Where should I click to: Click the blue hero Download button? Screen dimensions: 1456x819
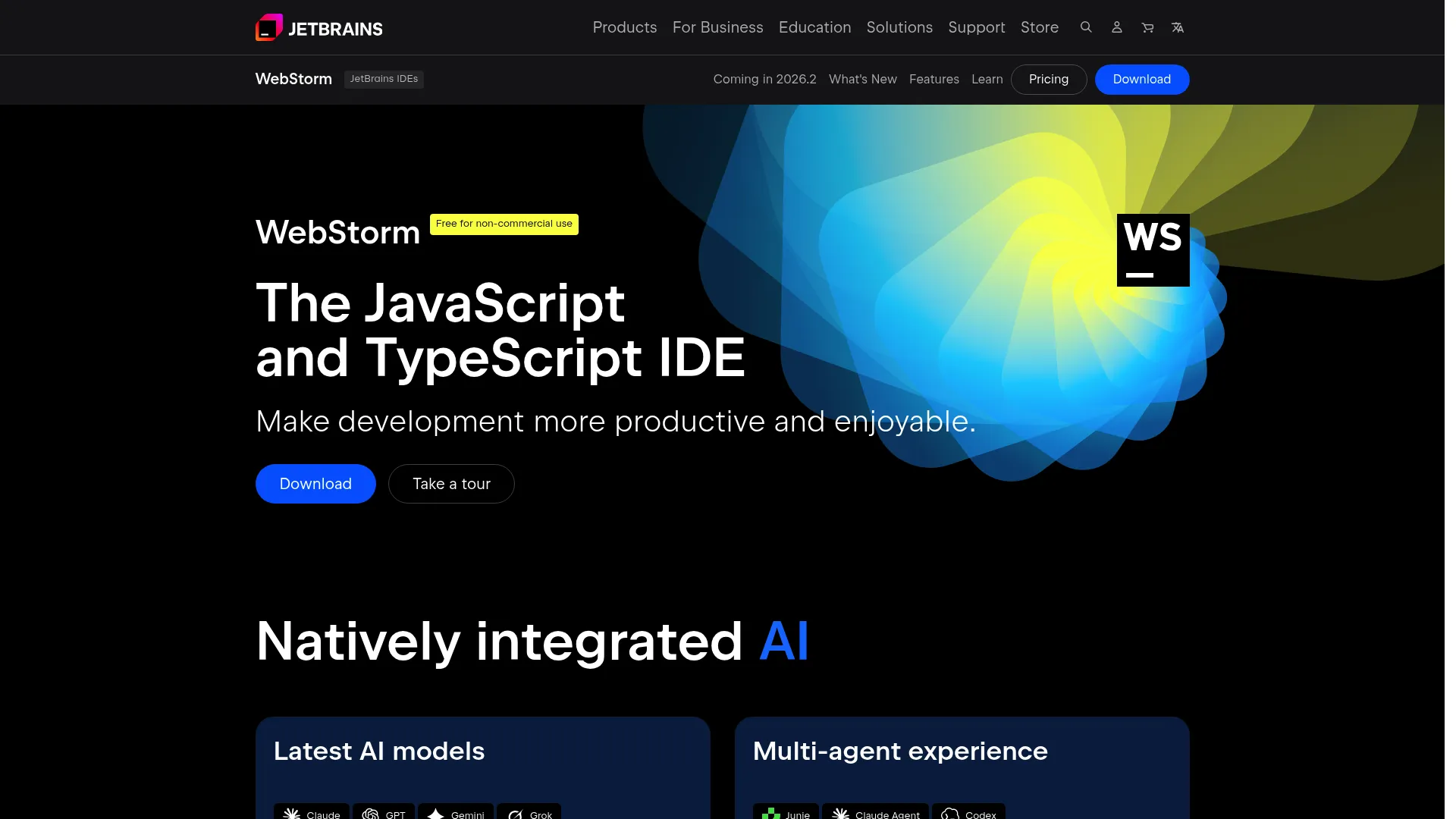pos(315,484)
